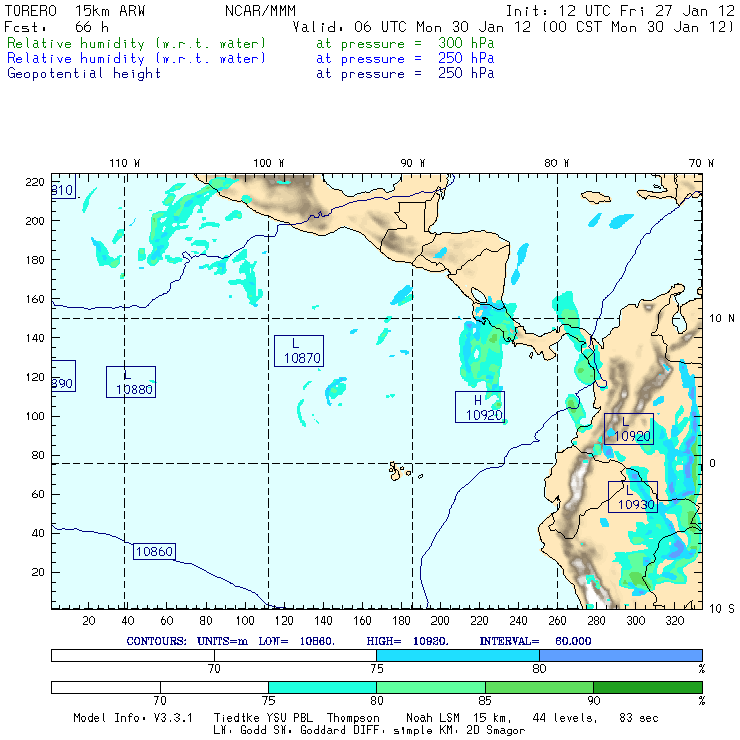740x740 pixels.
Task: Click the 'L 10870' low-center label box
Action: point(299,351)
